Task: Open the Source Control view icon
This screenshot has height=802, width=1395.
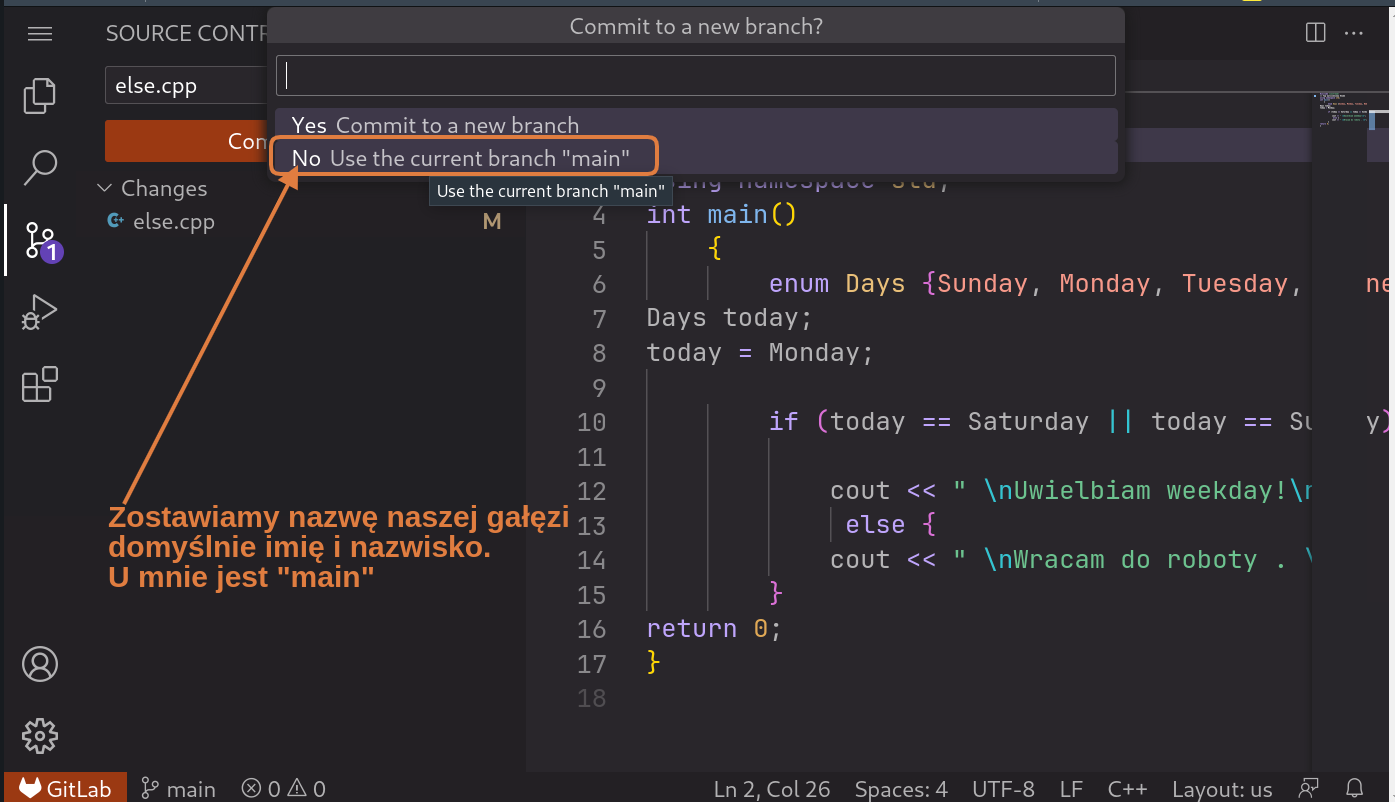Action: pyautogui.click(x=41, y=241)
